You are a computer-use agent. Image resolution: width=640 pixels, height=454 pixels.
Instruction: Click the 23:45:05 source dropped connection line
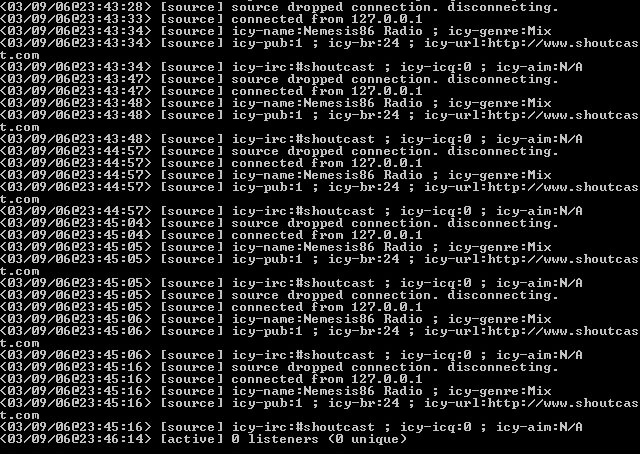(x=279, y=296)
